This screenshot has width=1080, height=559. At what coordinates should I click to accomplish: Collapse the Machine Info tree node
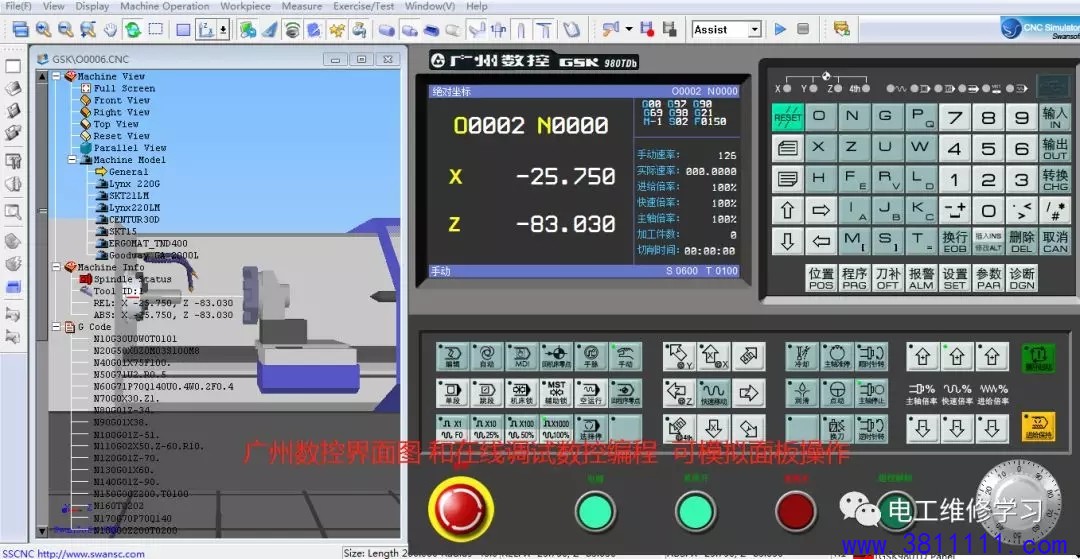tap(56, 267)
